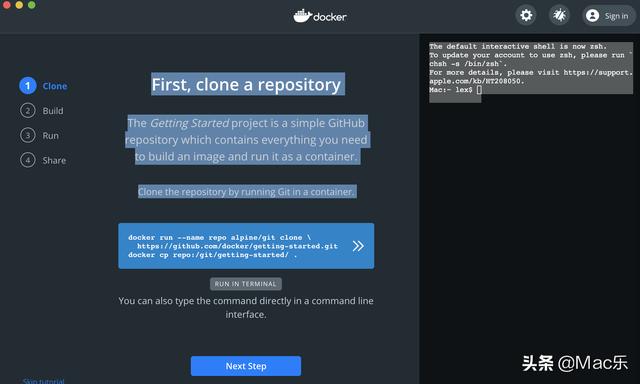Viewport: 640px width, 384px height.
Task: Click into the terminal prompt cursor
Action: tap(479, 90)
